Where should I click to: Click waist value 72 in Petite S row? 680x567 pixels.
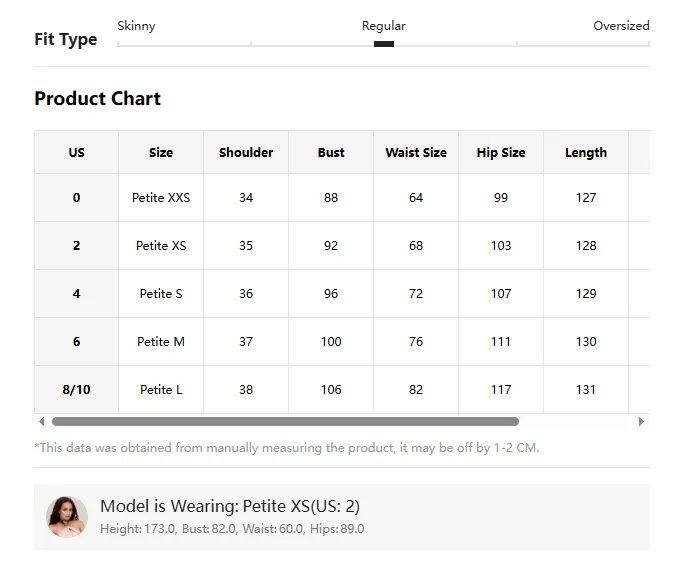[416, 294]
